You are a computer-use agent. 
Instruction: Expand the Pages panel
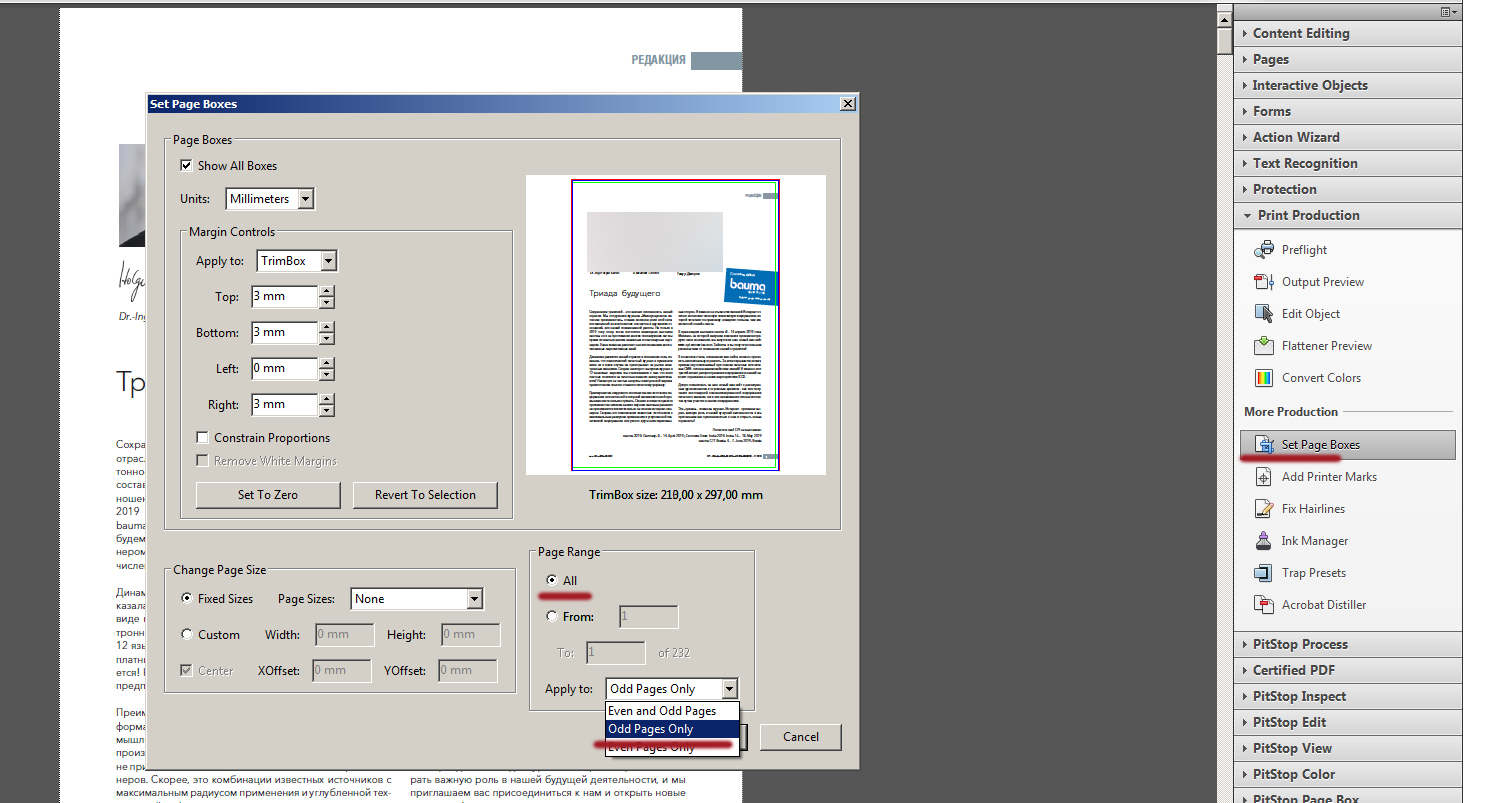coord(1347,59)
